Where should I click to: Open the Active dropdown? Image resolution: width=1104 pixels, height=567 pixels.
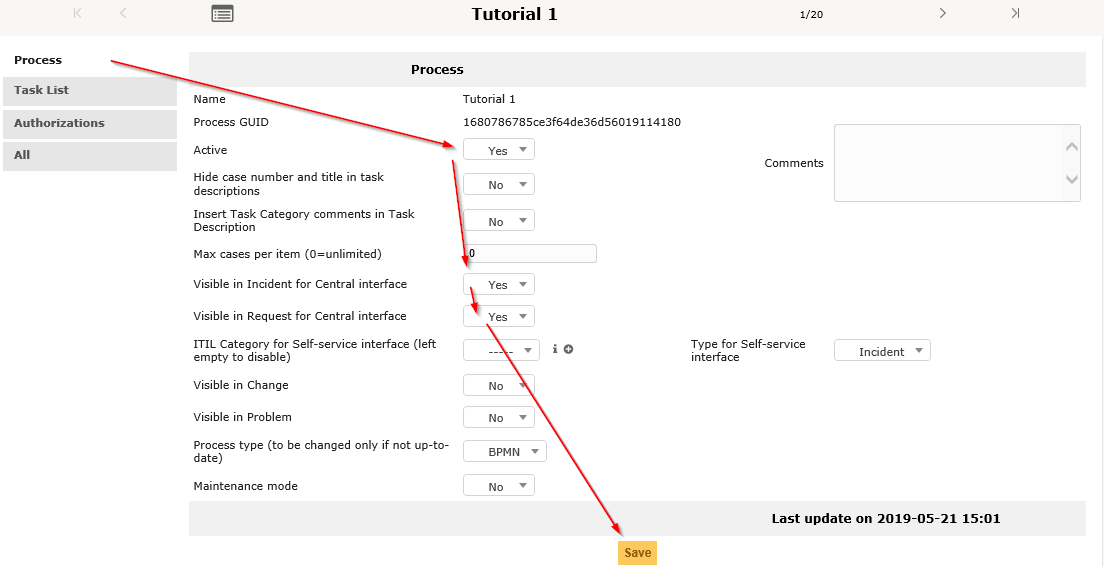pos(499,150)
